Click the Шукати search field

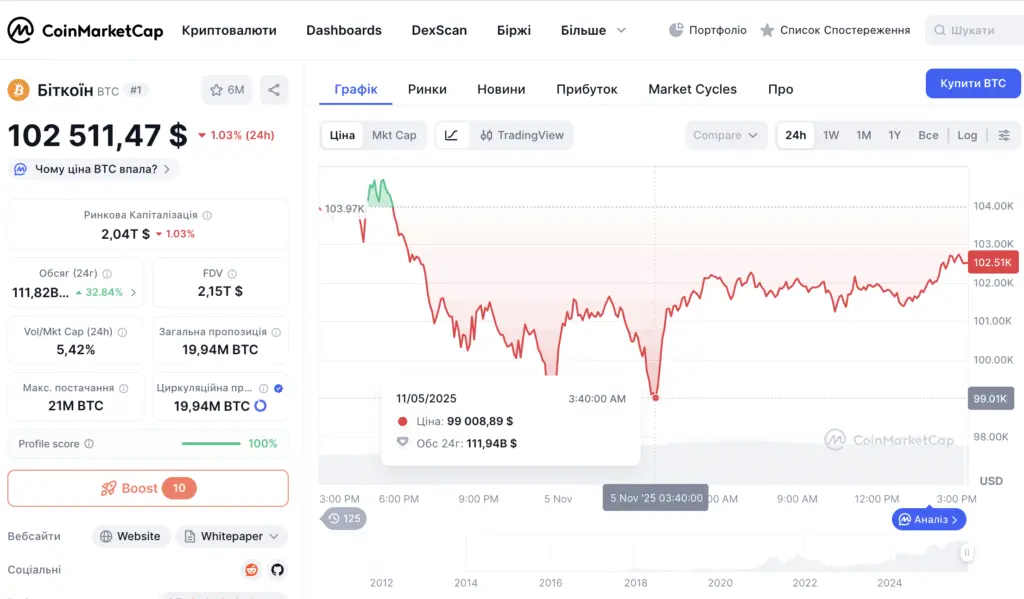971,30
